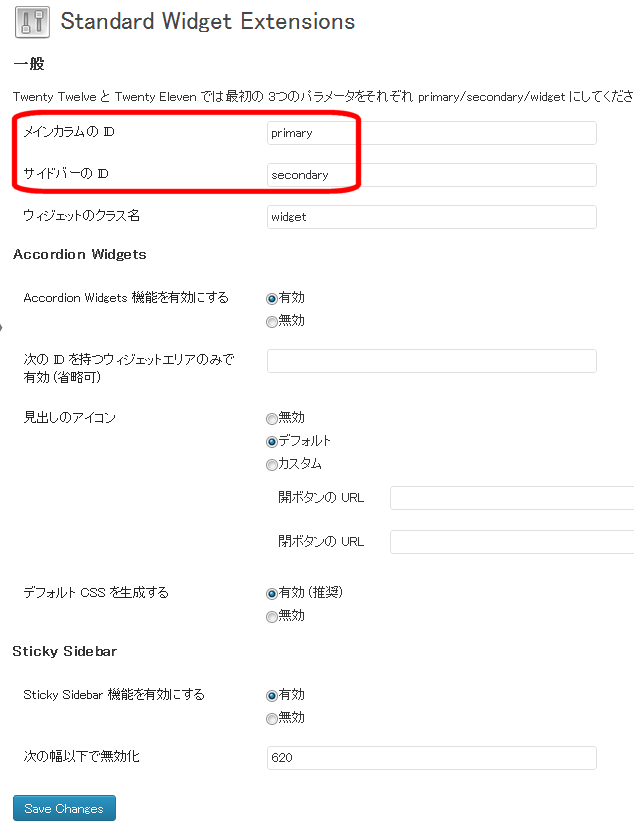The height and width of the screenshot is (836, 634).
Task: Click the 次の幅以下で無効化 label
Action: [82, 756]
